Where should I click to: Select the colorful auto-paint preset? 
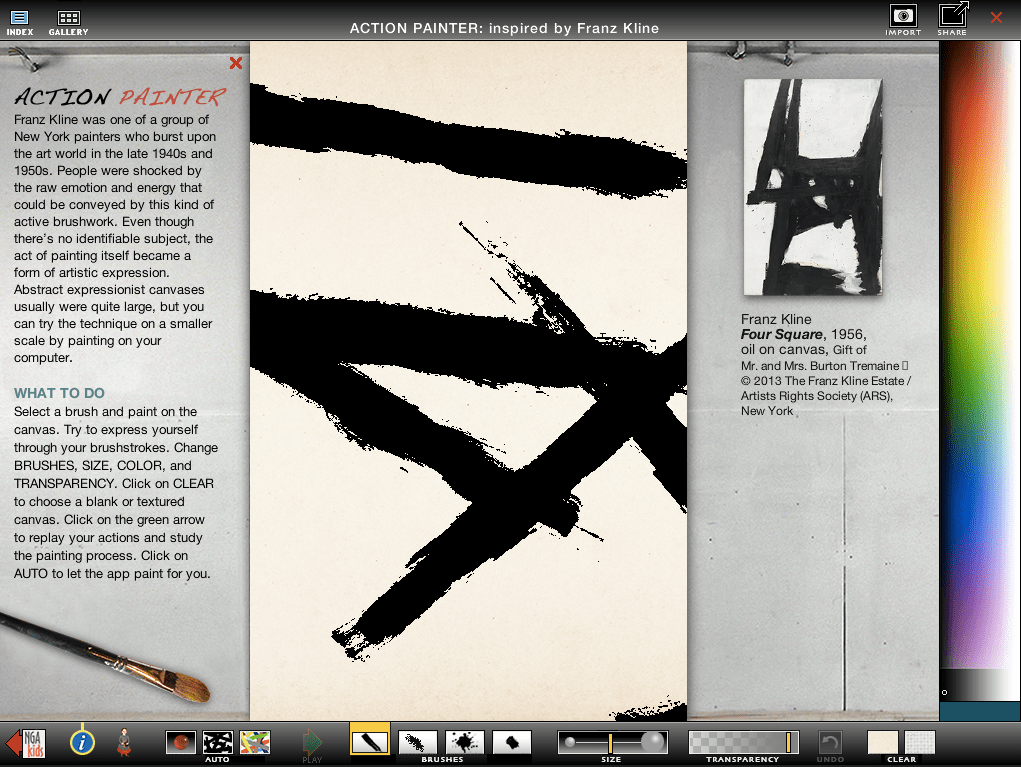pos(255,742)
